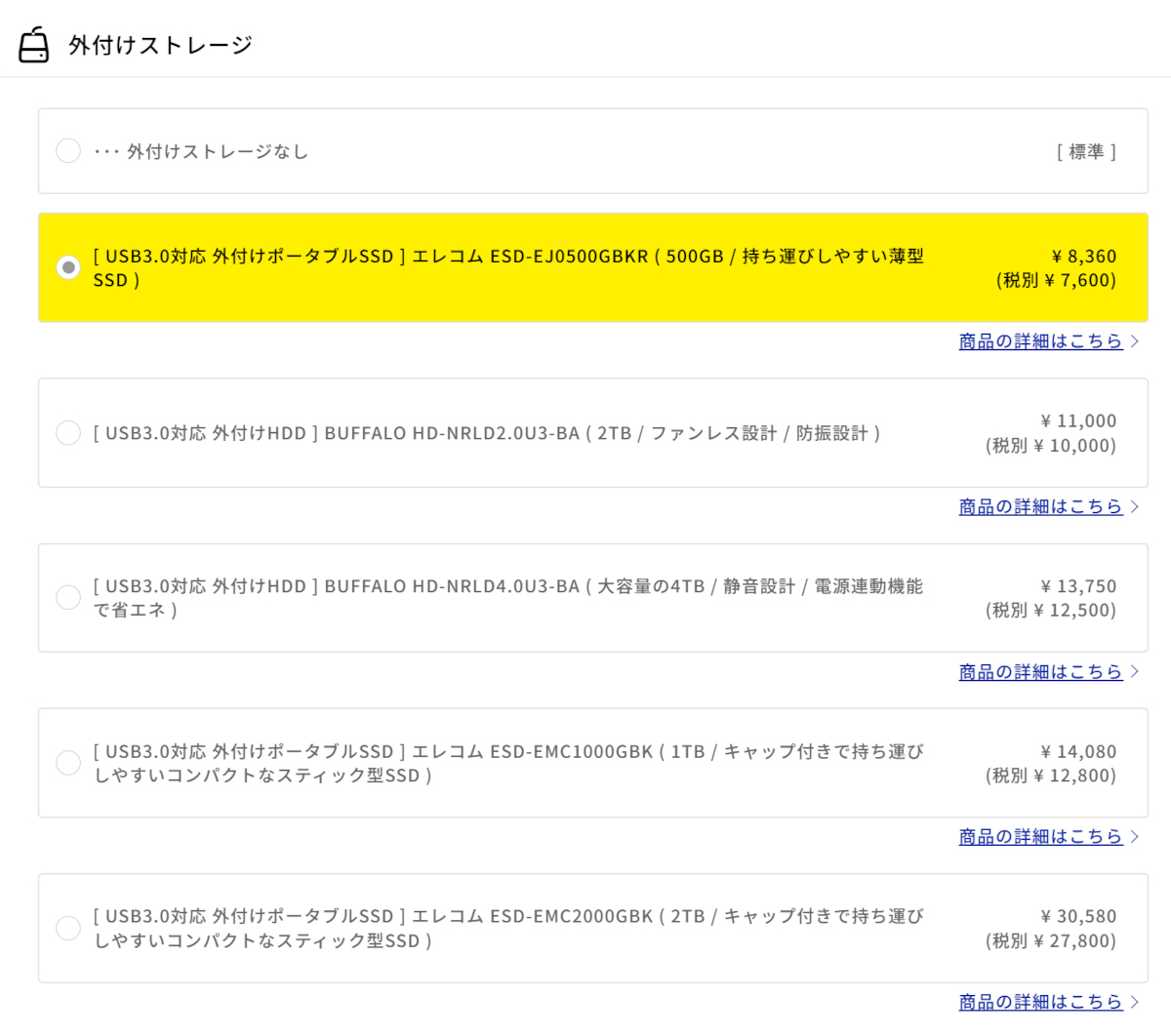Click the (税別 ¥ 27,800) price text
Screen dimensions: 1171x1036
1051,941
